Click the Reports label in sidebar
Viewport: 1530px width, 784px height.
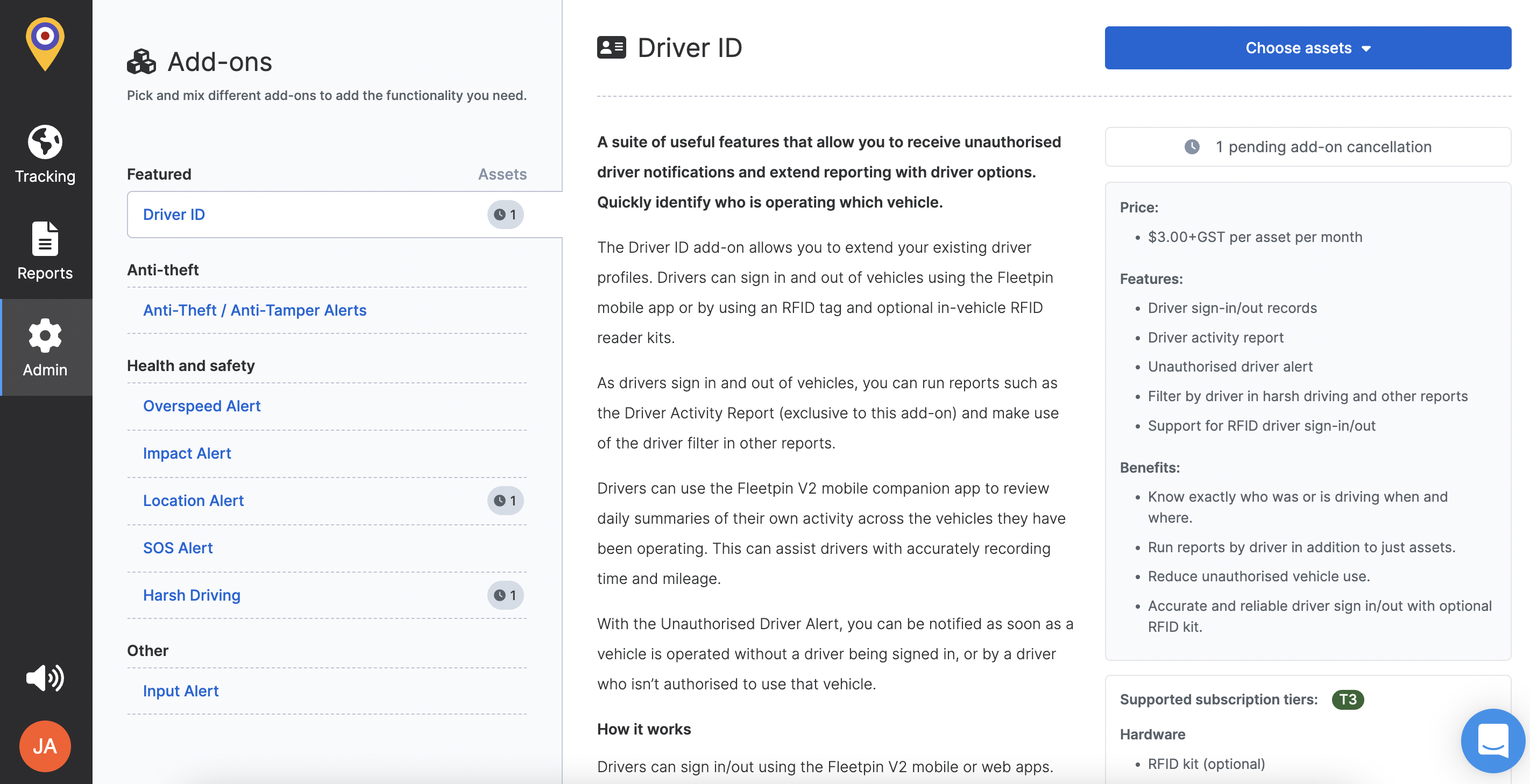45,273
